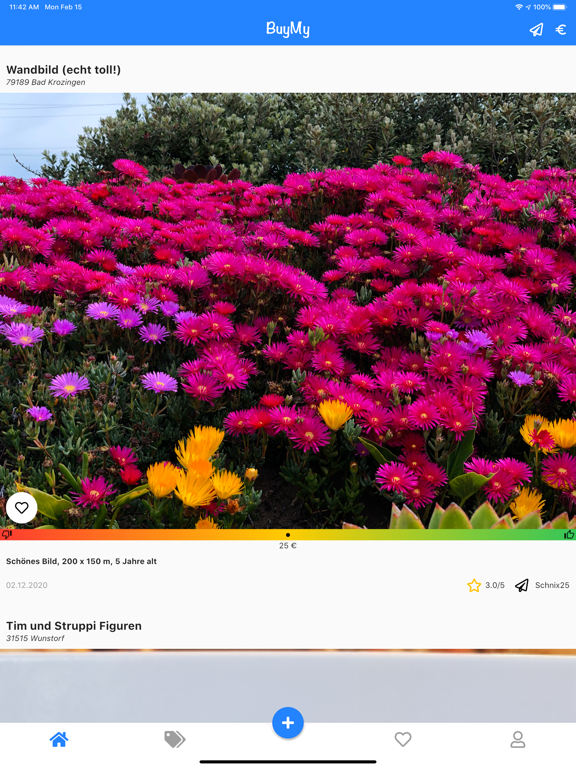Open messages via paper plane icon in header
The width and height of the screenshot is (576, 768).
point(536,30)
